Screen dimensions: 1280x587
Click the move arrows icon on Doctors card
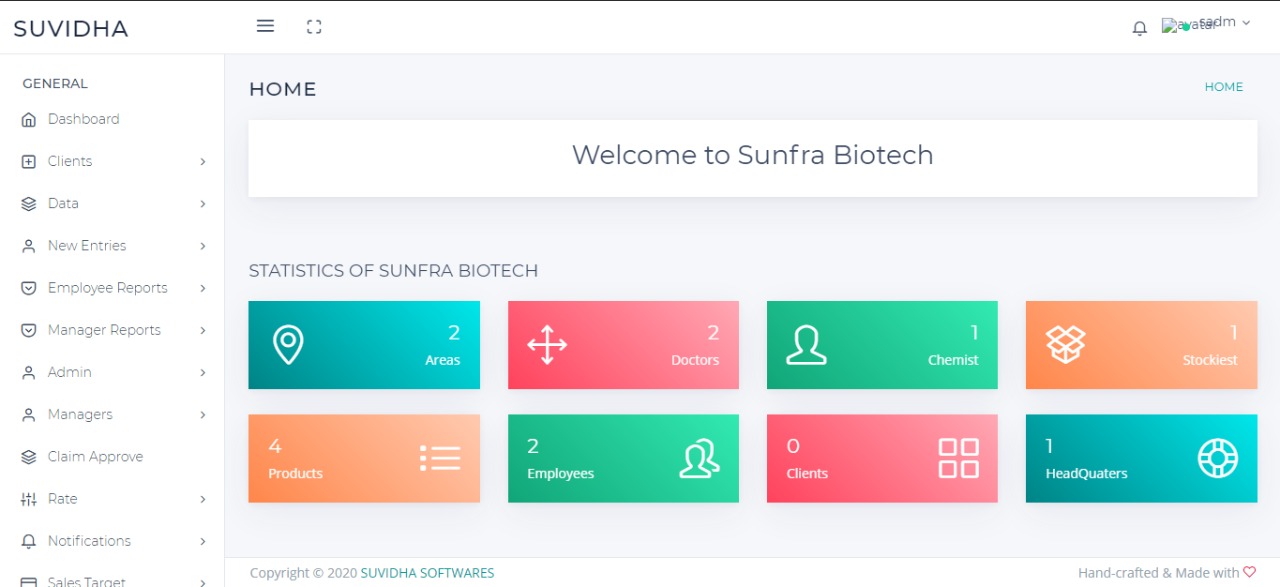point(547,345)
